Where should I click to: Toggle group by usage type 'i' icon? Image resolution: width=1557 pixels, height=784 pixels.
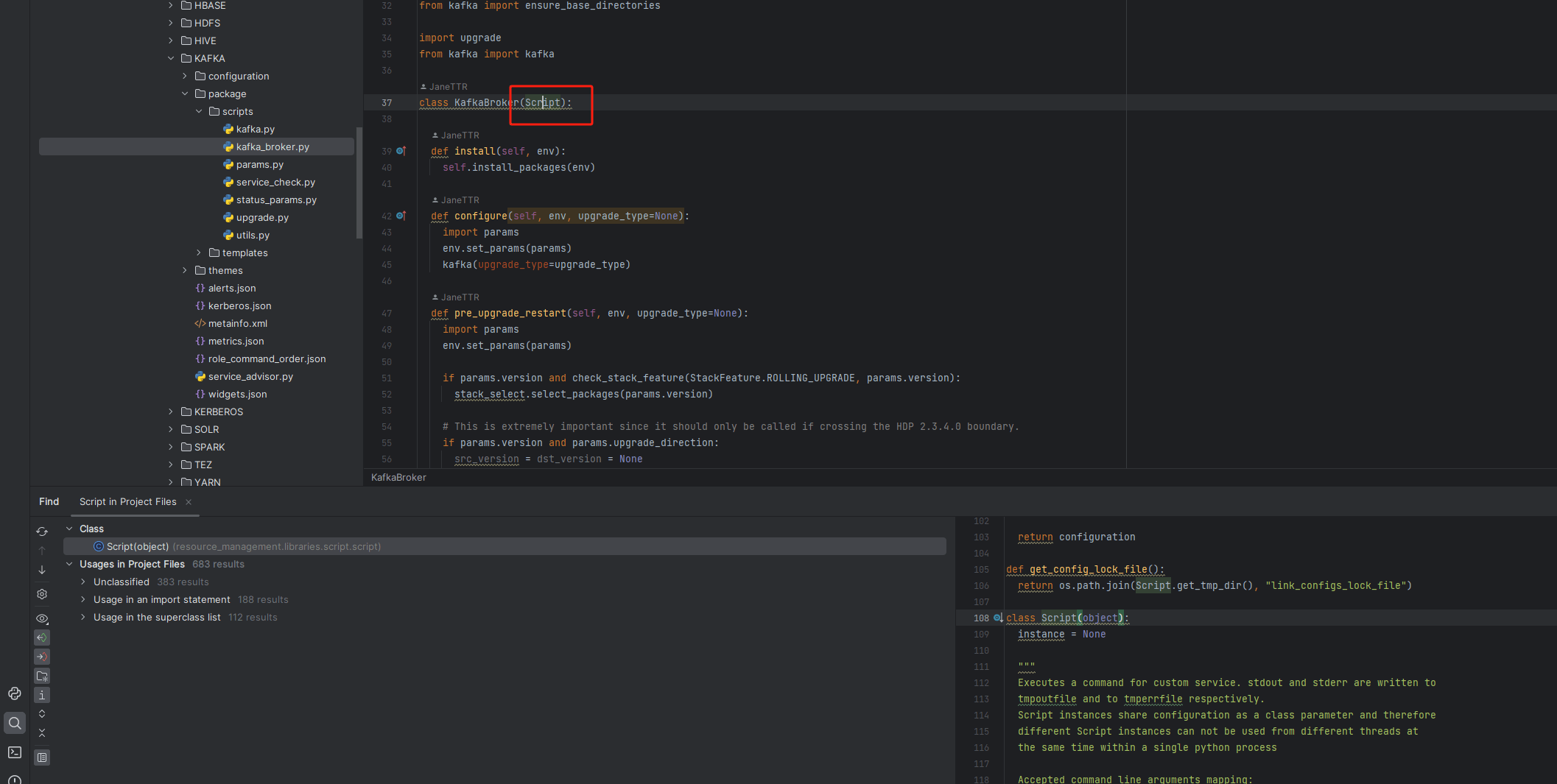coord(42,695)
